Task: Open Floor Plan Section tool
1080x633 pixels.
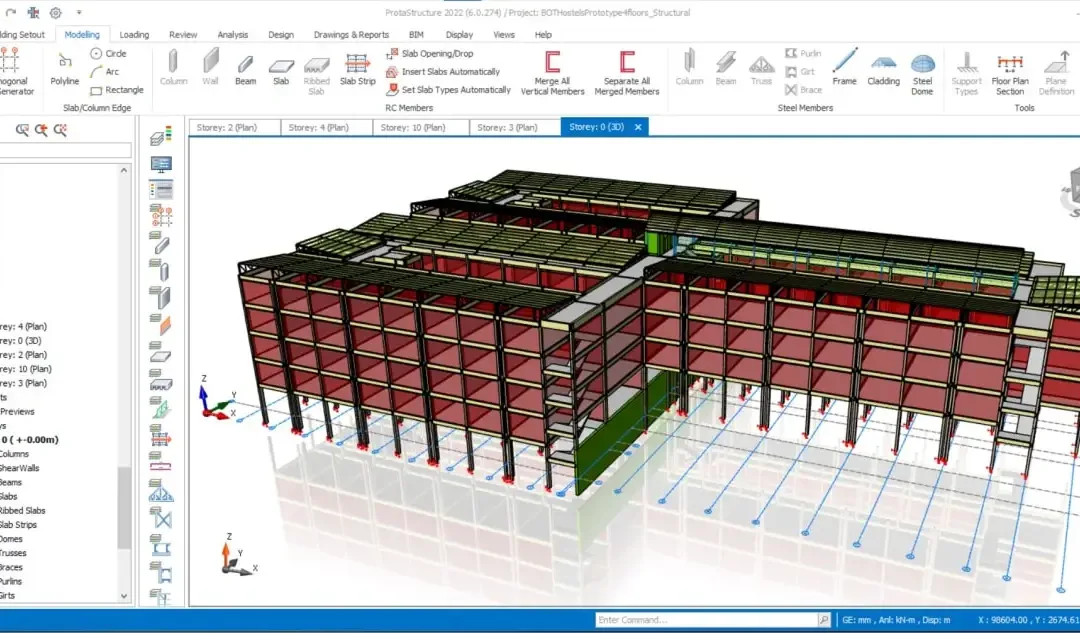Action: coord(1010,74)
